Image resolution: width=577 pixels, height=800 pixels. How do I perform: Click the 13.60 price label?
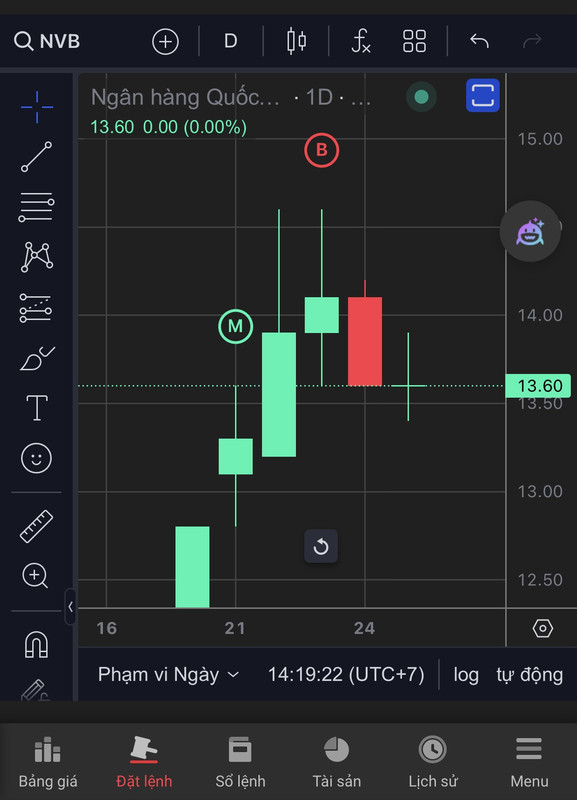tap(538, 386)
